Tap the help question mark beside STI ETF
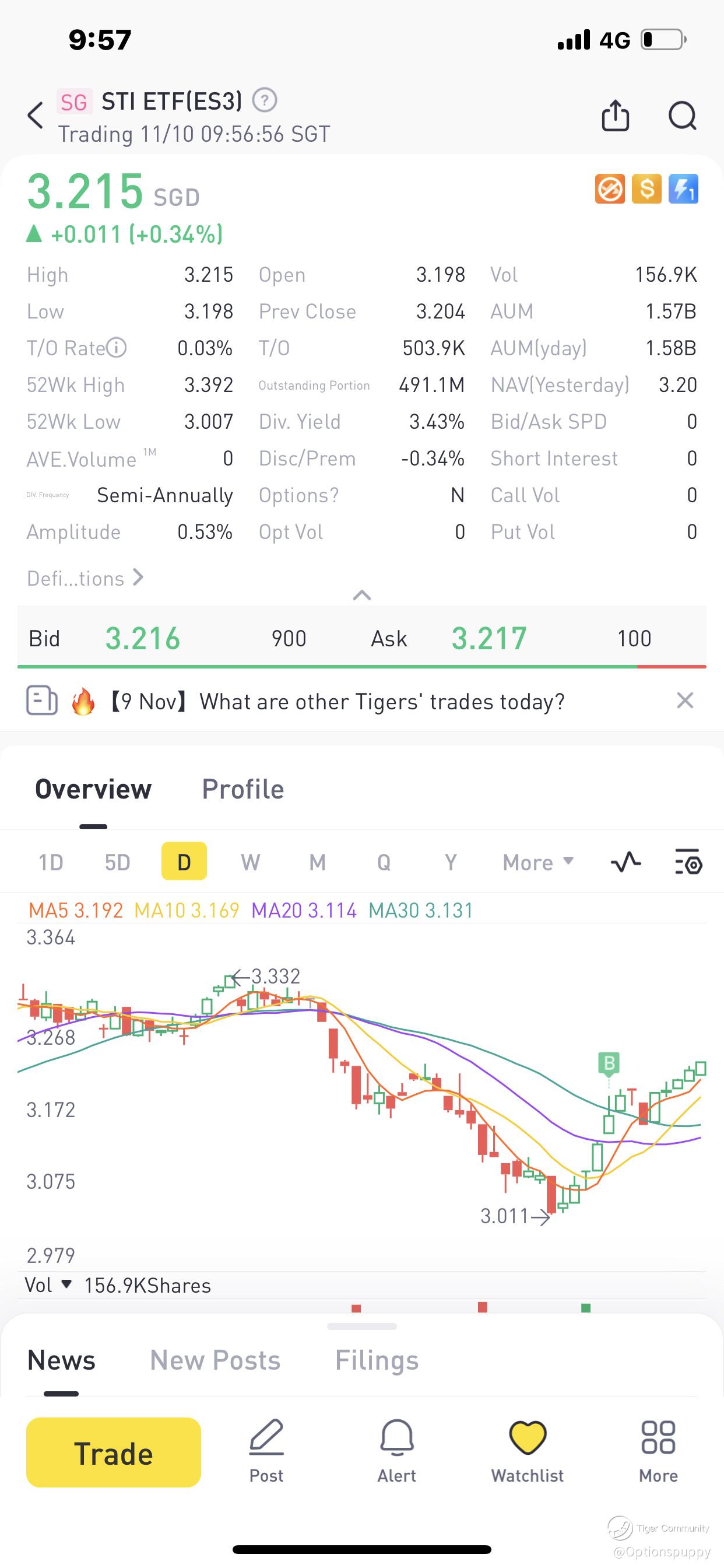The width and height of the screenshot is (724, 1568). coord(265,100)
